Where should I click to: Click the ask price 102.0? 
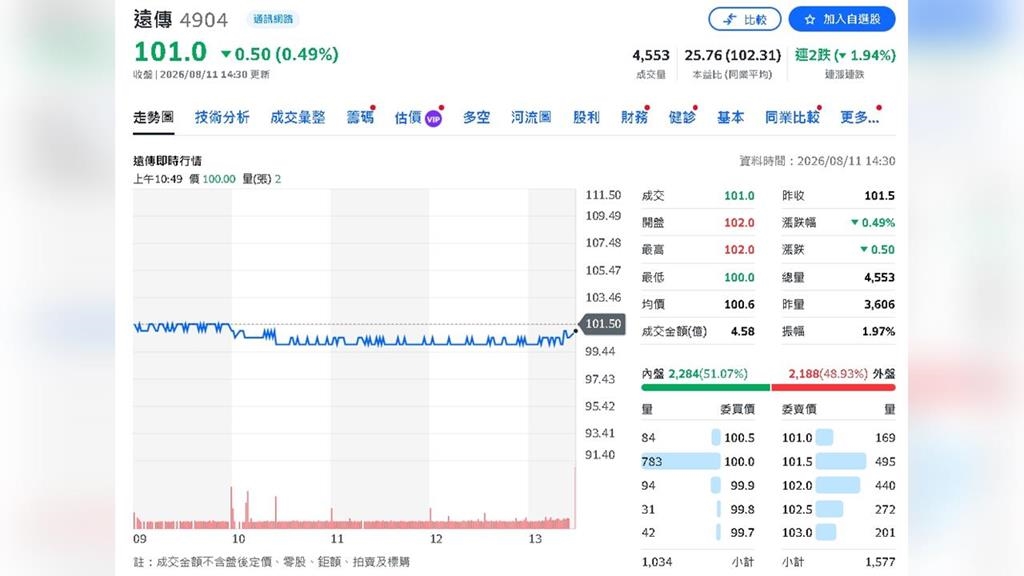[797, 486]
